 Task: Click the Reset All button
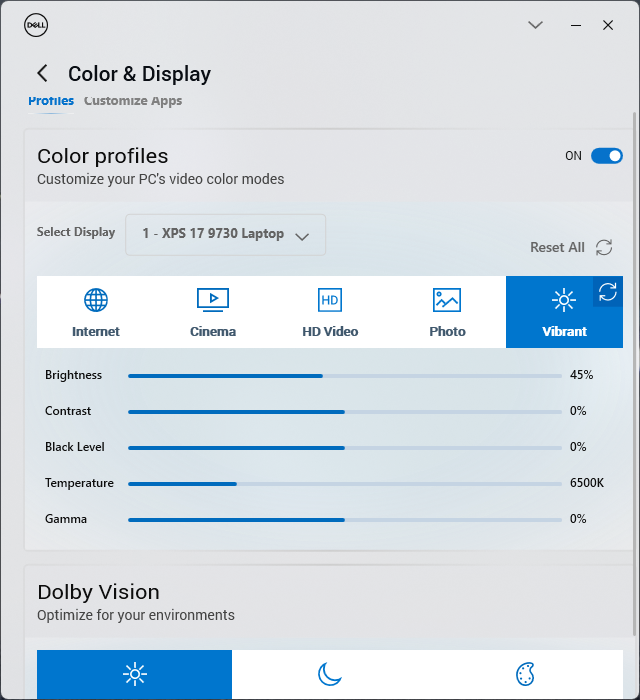(x=571, y=247)
